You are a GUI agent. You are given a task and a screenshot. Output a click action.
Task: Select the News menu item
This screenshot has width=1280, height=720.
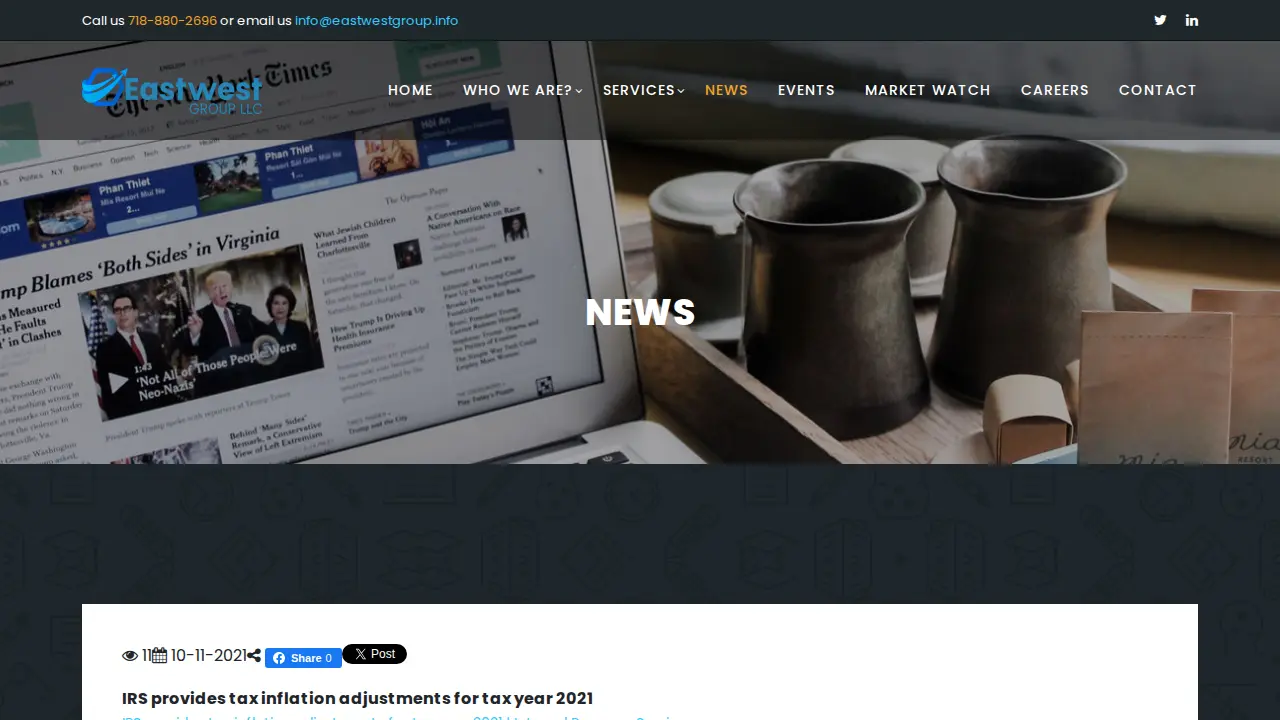pyautogui.click(x=726, y=90)
